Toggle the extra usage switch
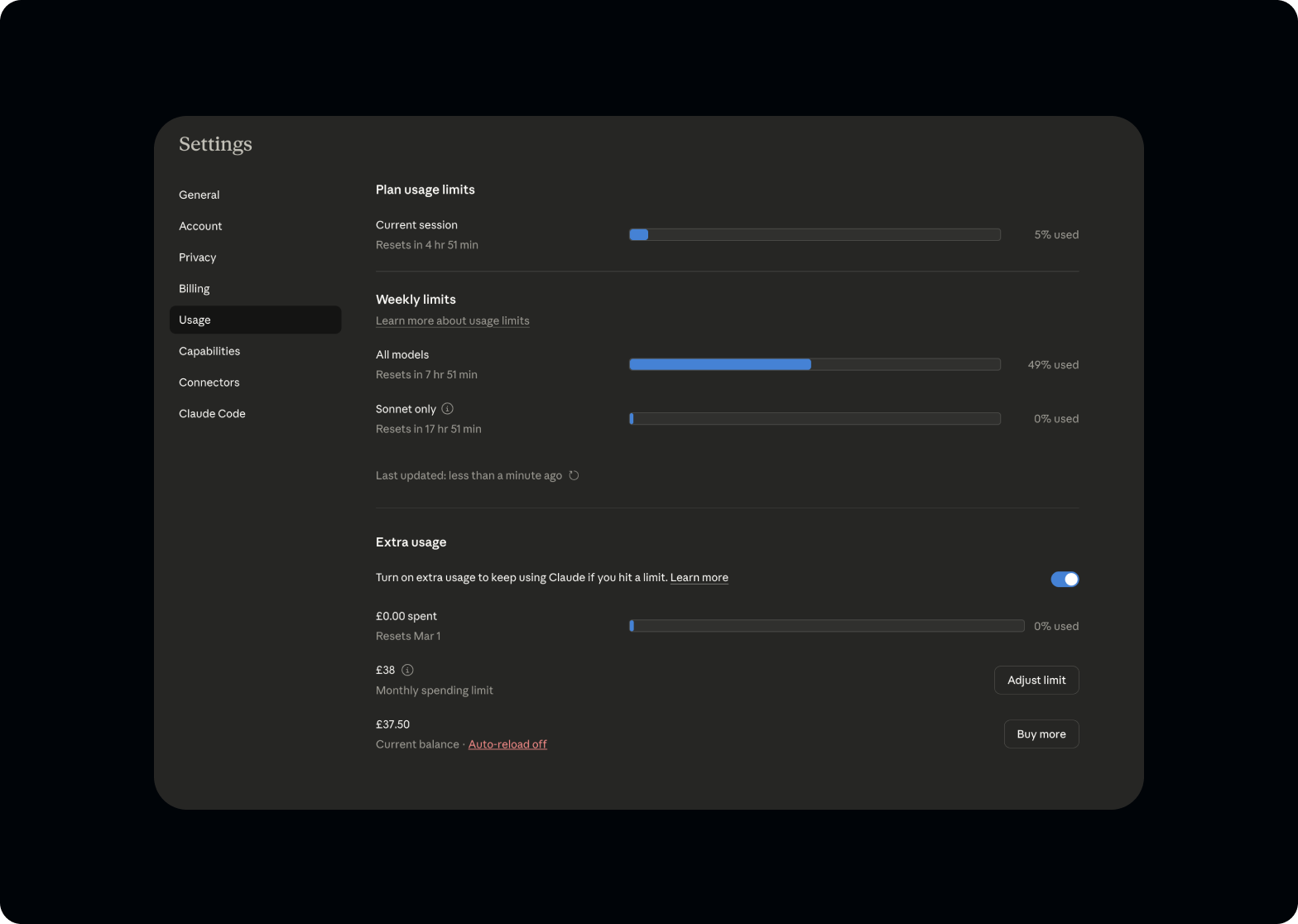Viewport: 1298px width, 924px height. pos(1065,580)
